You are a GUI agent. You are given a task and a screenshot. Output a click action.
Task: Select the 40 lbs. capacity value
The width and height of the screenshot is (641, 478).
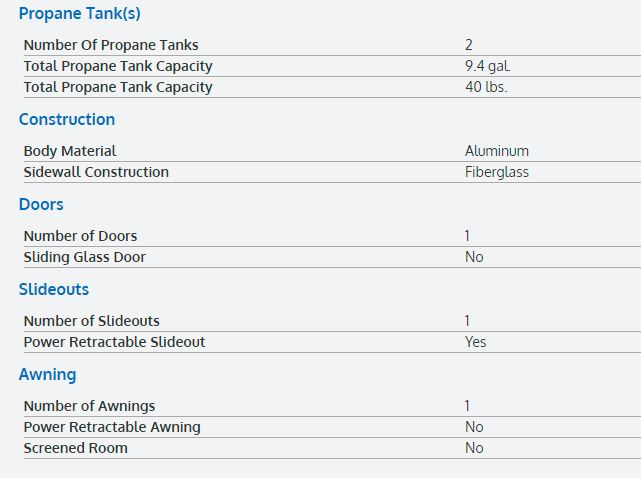[486, 87]
